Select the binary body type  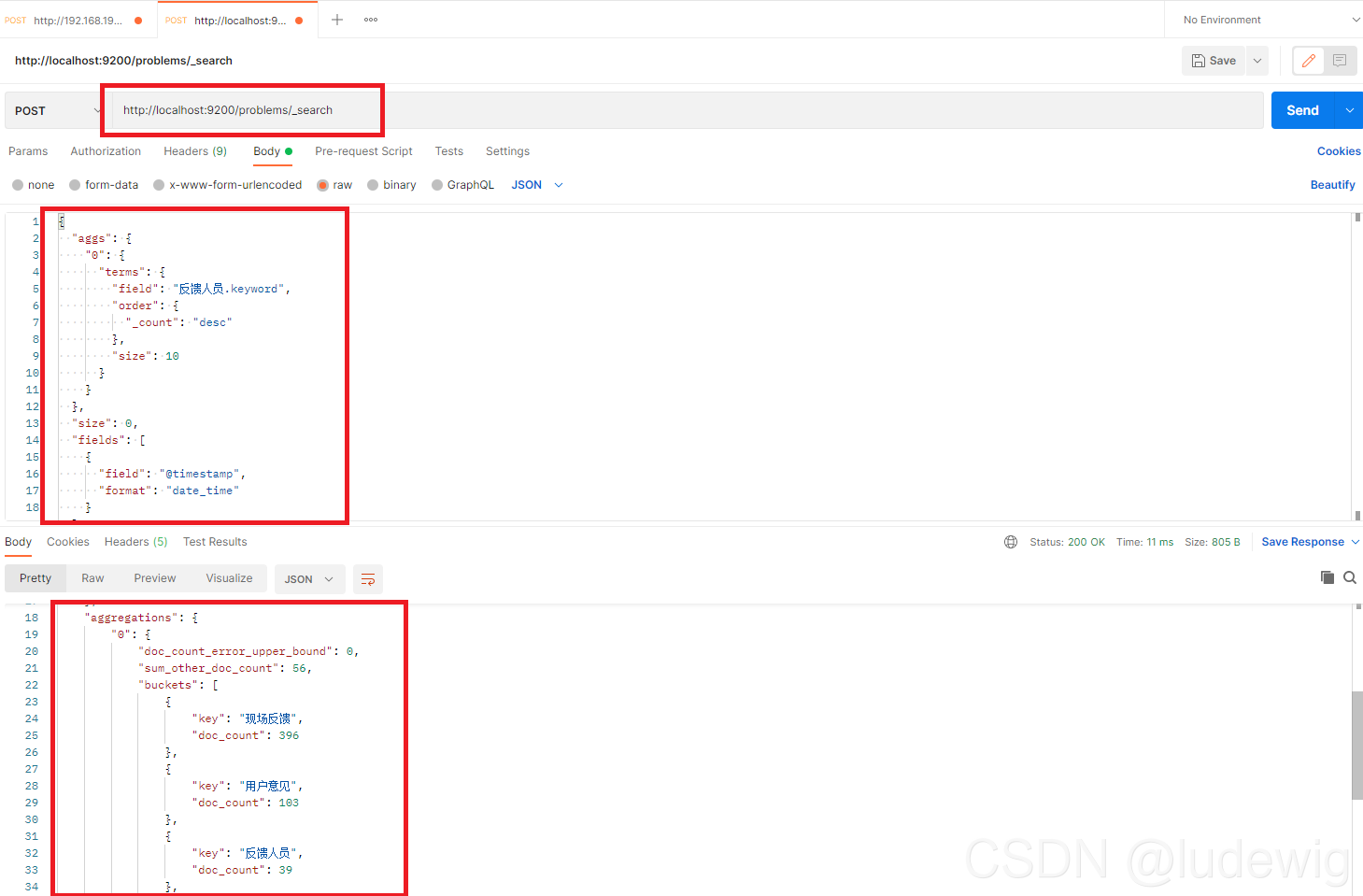coord(391,185)
